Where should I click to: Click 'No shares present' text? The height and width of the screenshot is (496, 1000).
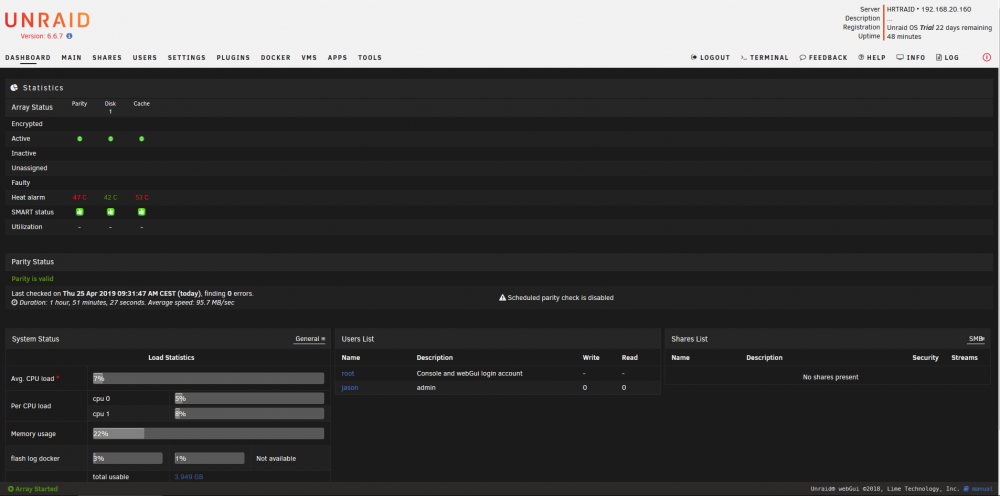point(830,377)
